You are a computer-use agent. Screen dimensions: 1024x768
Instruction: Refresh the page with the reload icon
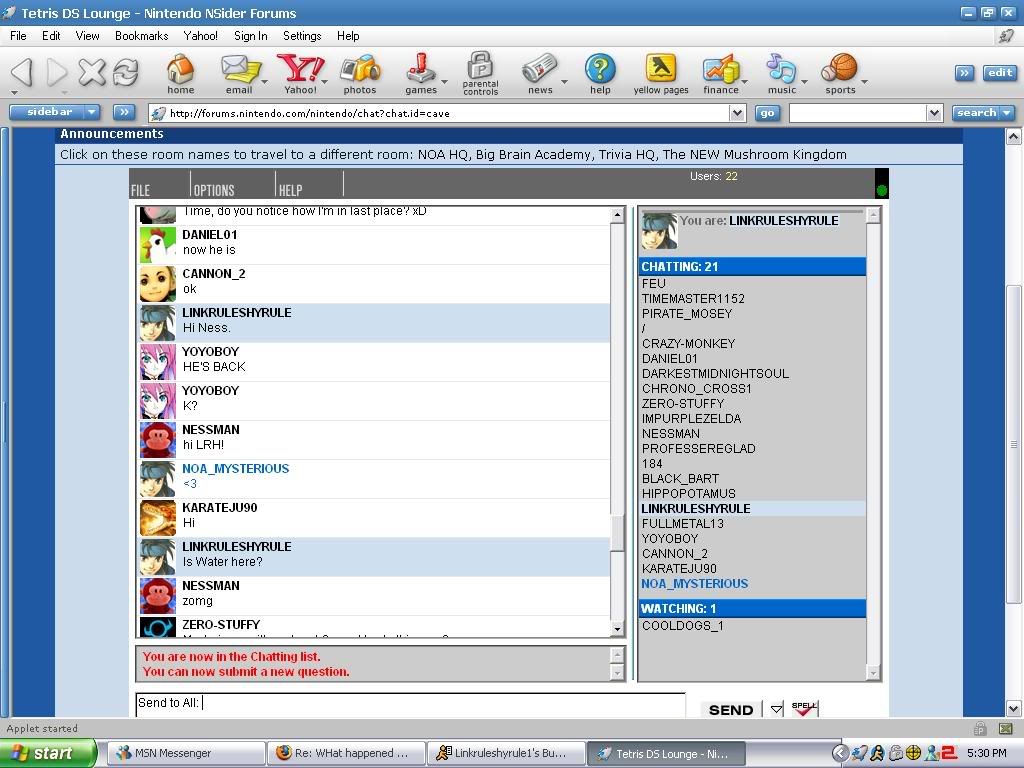(125, 71)
